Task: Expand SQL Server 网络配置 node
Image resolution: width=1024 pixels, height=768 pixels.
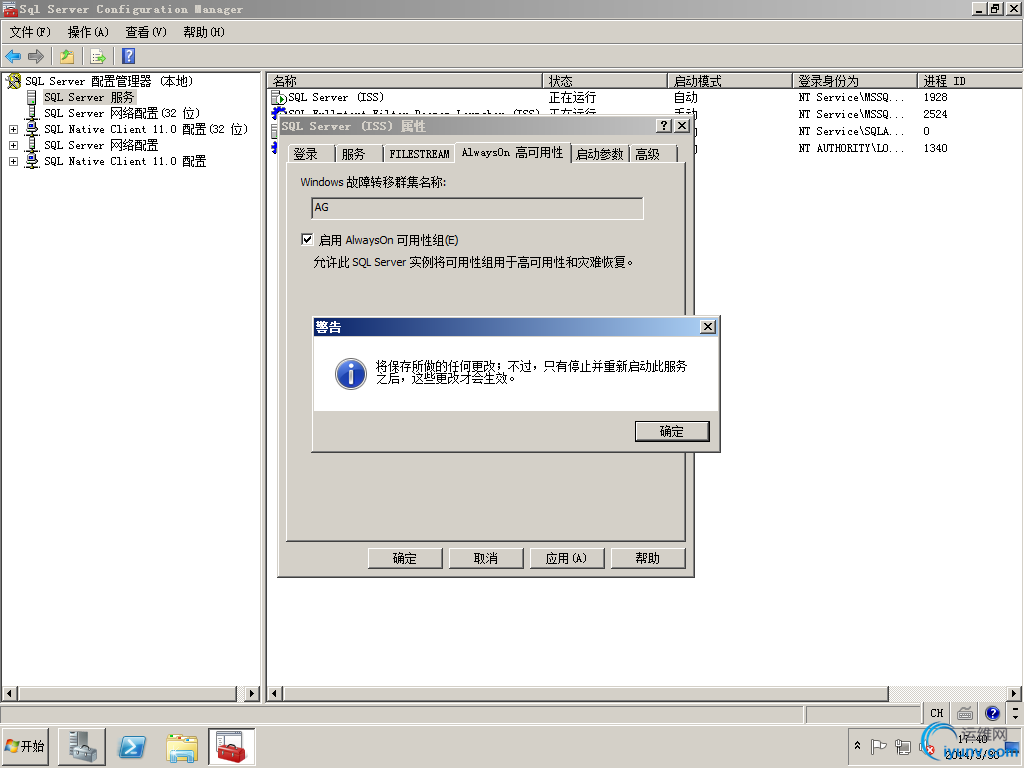Action: click(13, 145)
